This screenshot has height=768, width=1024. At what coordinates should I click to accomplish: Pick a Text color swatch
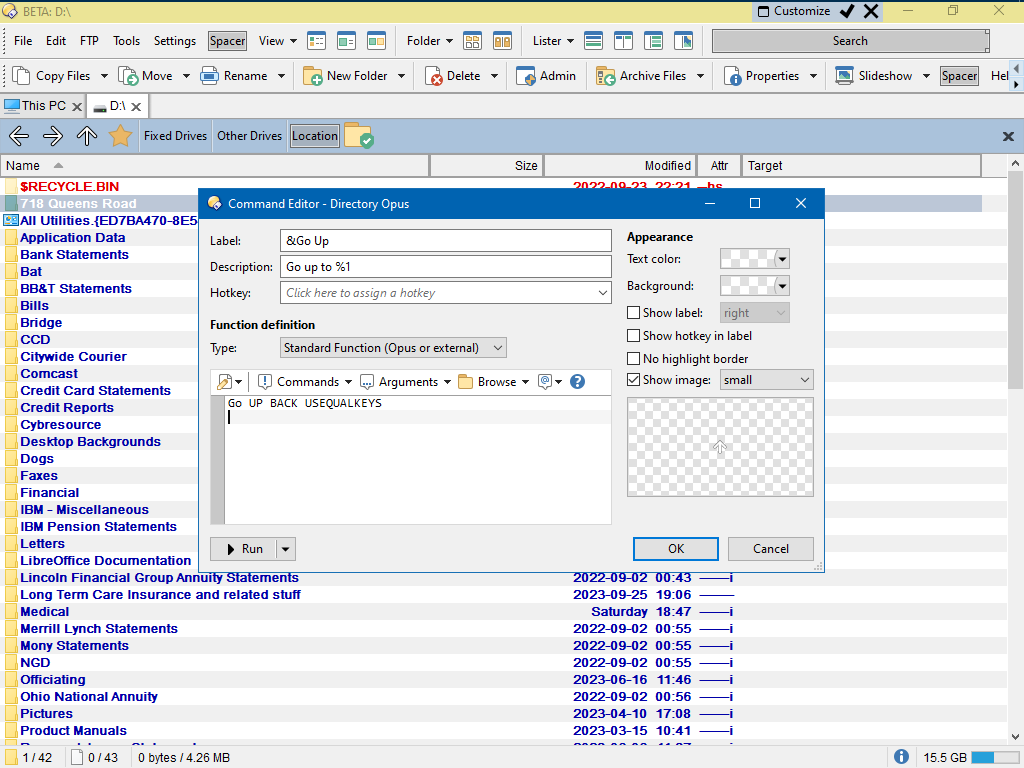(x=754, y=259)
